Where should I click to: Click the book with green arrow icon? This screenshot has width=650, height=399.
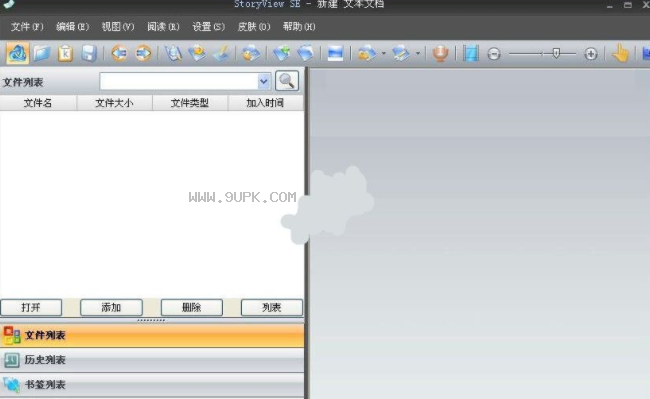pos(281,53)
